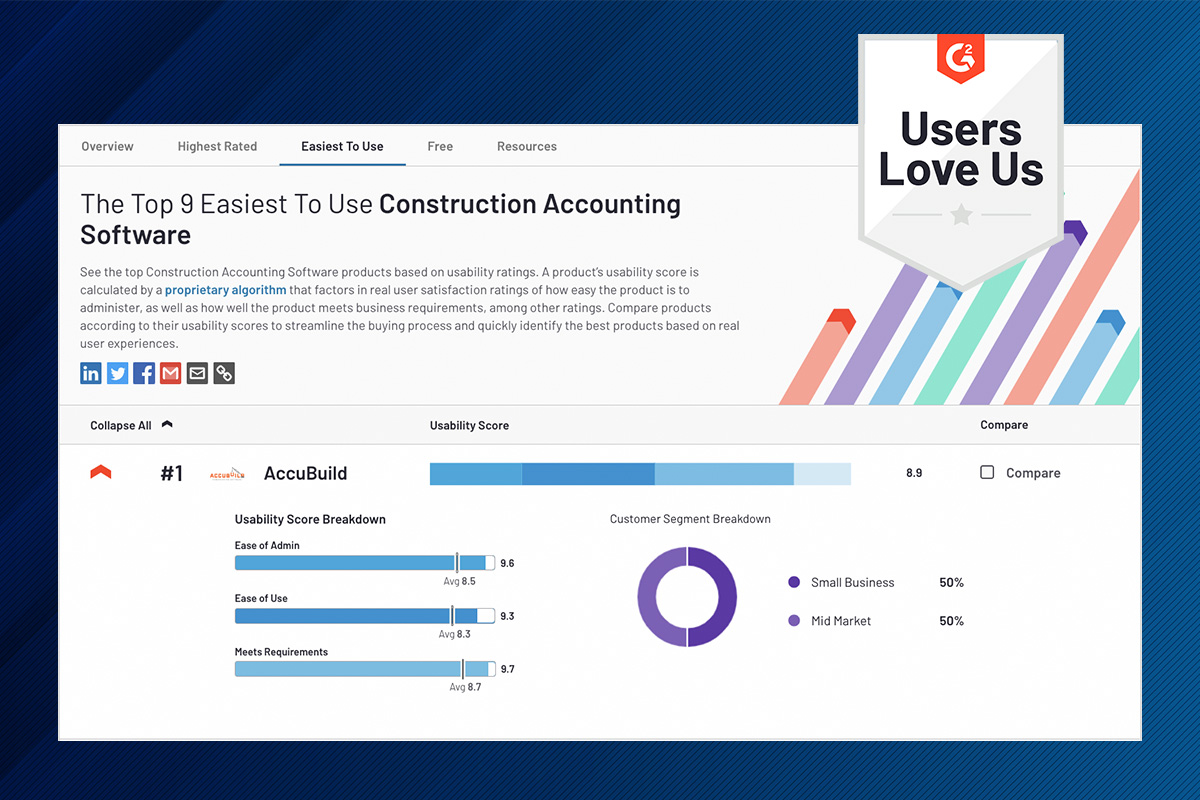Click the #1 rank label
Screen dimensions: 1200x800
click(172, 473)
